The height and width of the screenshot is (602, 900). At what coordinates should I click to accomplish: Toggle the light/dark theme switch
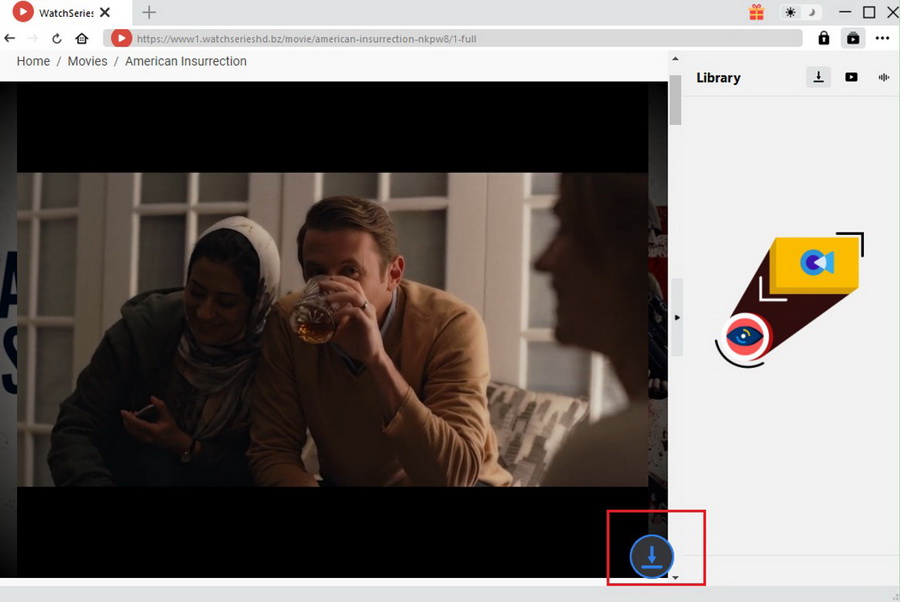pyautogui.click(x=800, y=13)
